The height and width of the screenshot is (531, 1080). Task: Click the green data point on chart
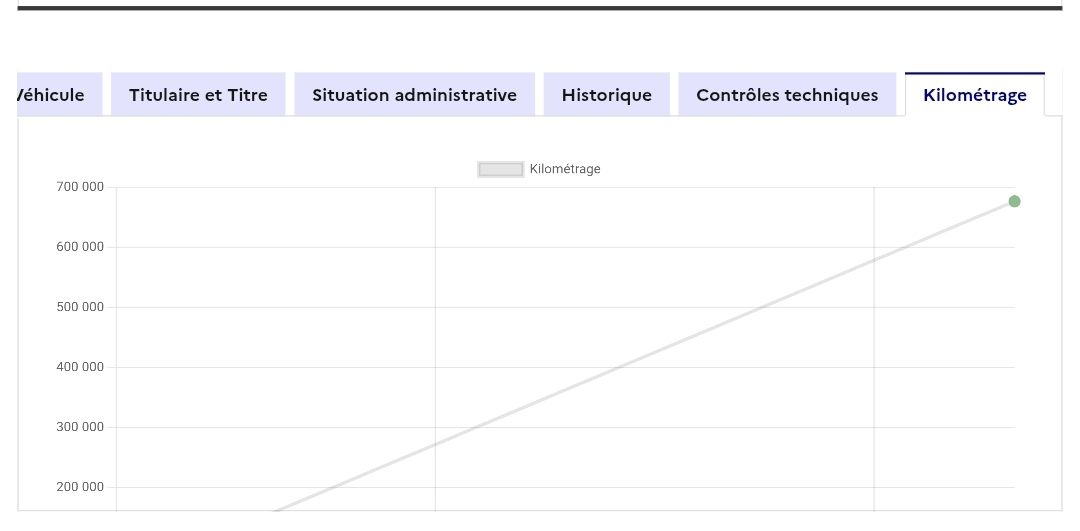(x=1014, y=202)
